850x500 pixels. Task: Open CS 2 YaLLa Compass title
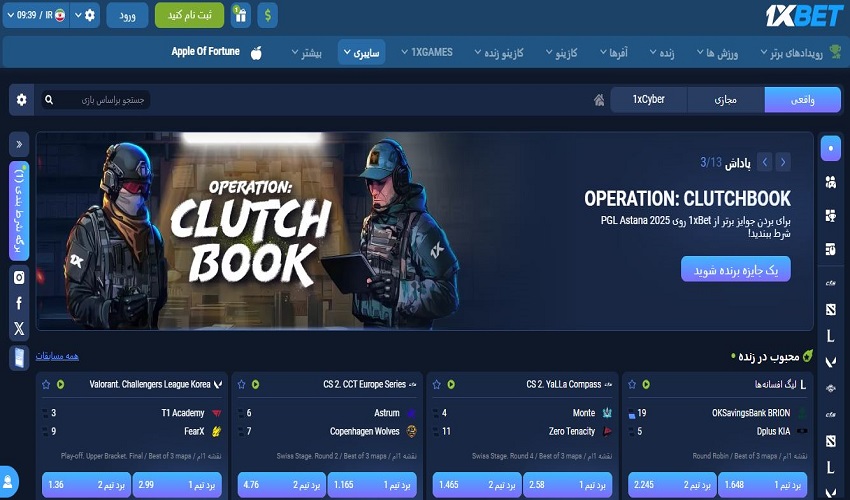tap(563, 384)
